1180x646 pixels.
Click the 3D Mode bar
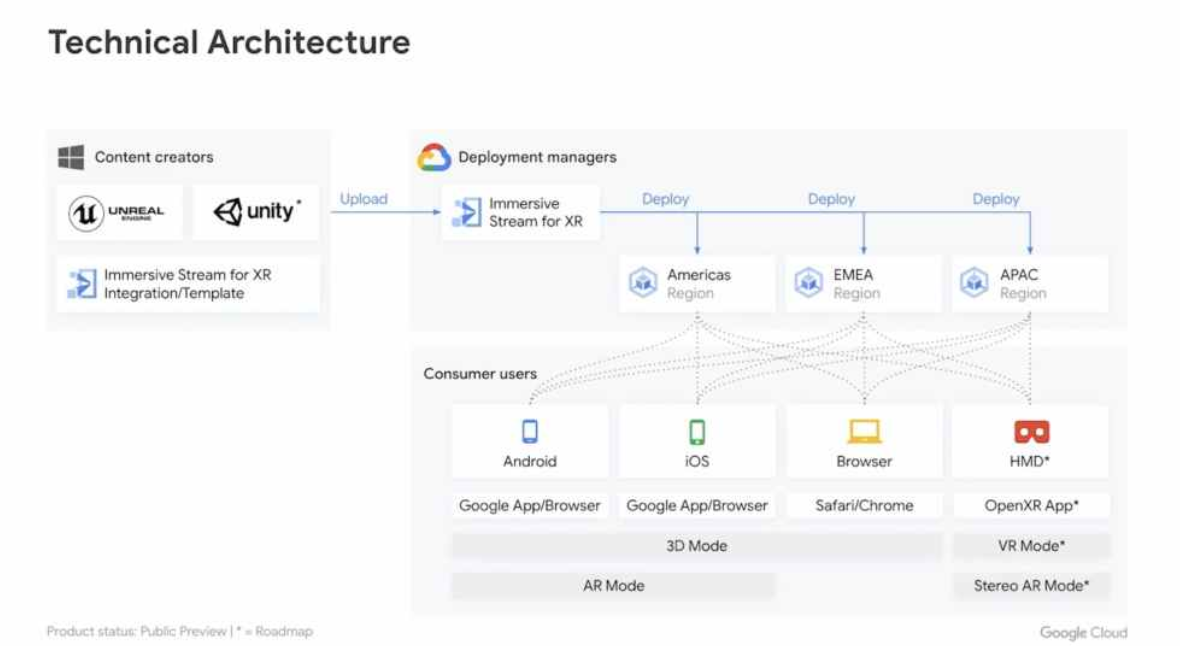(696, 546)
